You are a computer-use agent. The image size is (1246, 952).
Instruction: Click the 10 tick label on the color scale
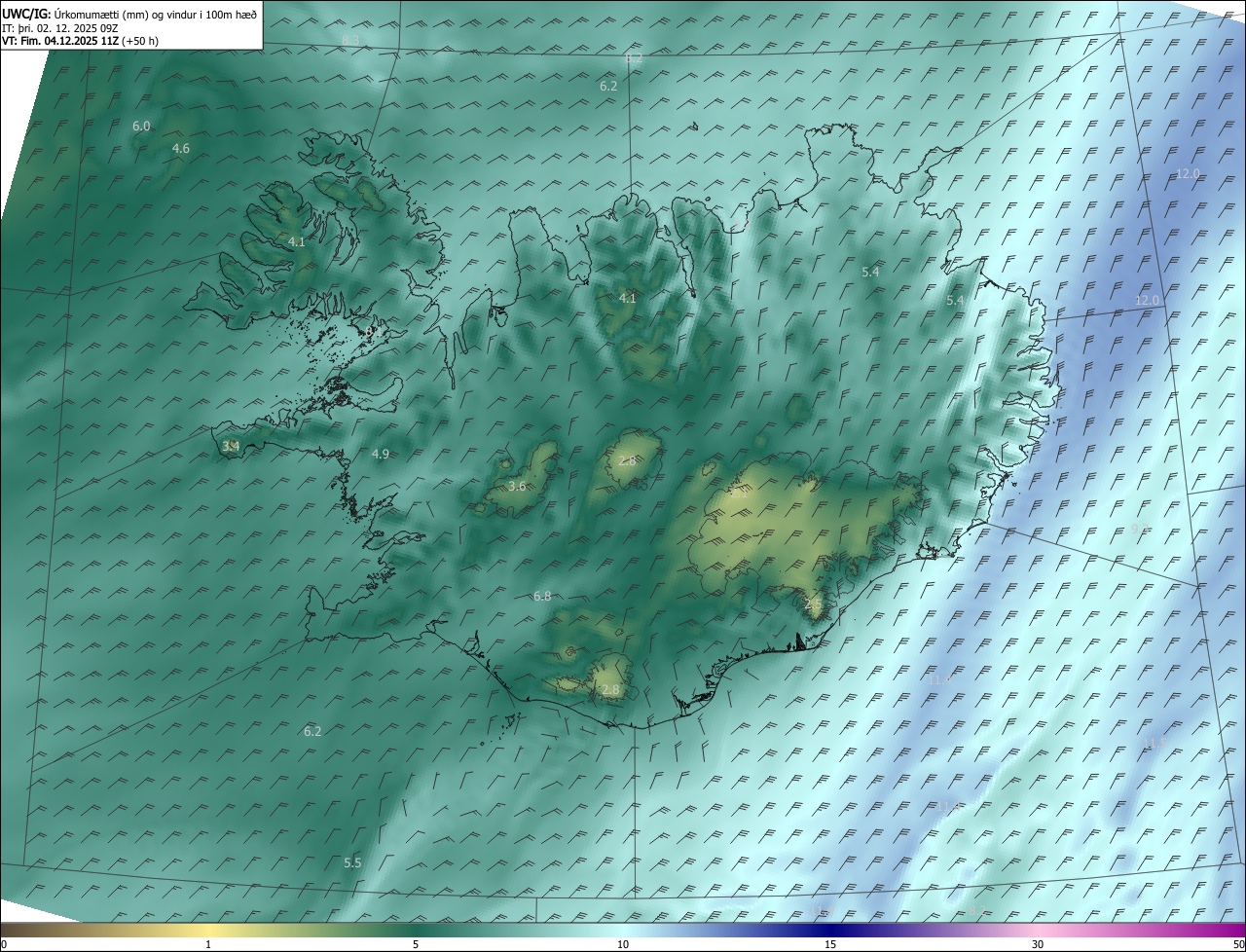tap(623, 944)
